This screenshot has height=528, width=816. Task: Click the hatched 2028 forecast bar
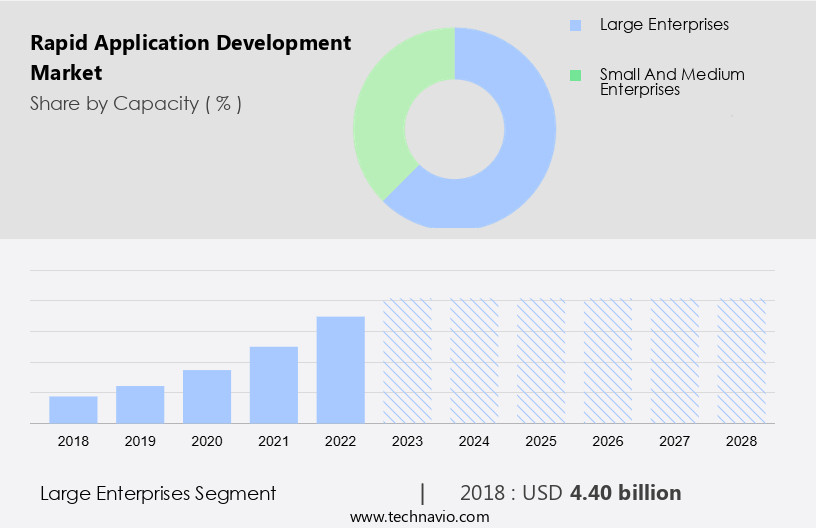[x=742, y=361]
